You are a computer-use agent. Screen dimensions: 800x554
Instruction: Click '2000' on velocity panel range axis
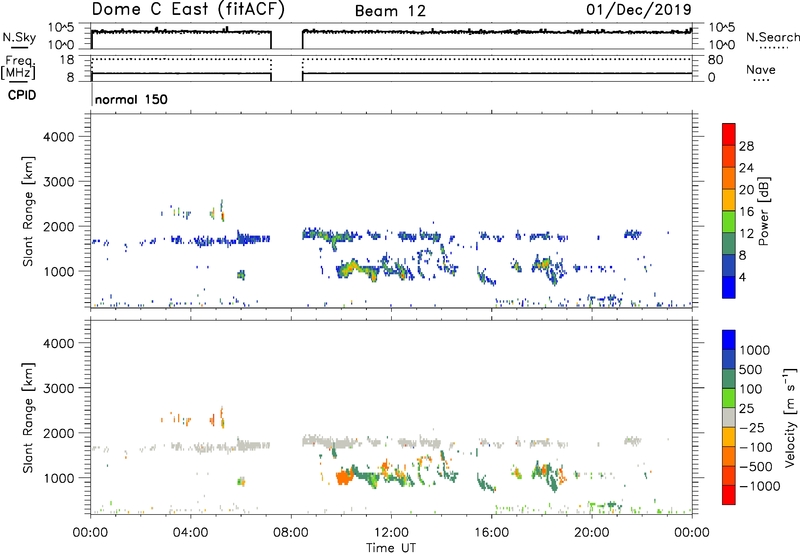tap(59, 433)
